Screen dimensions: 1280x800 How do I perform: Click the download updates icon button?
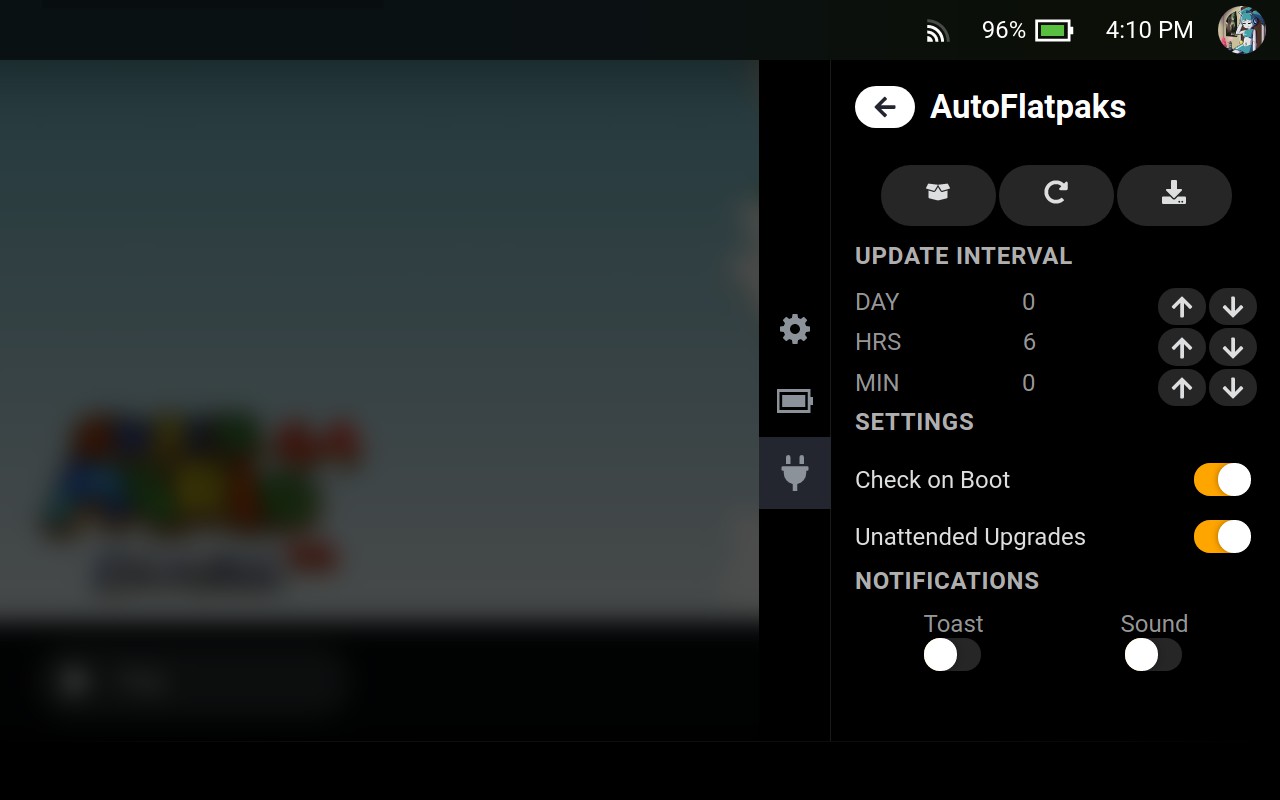1174,195
